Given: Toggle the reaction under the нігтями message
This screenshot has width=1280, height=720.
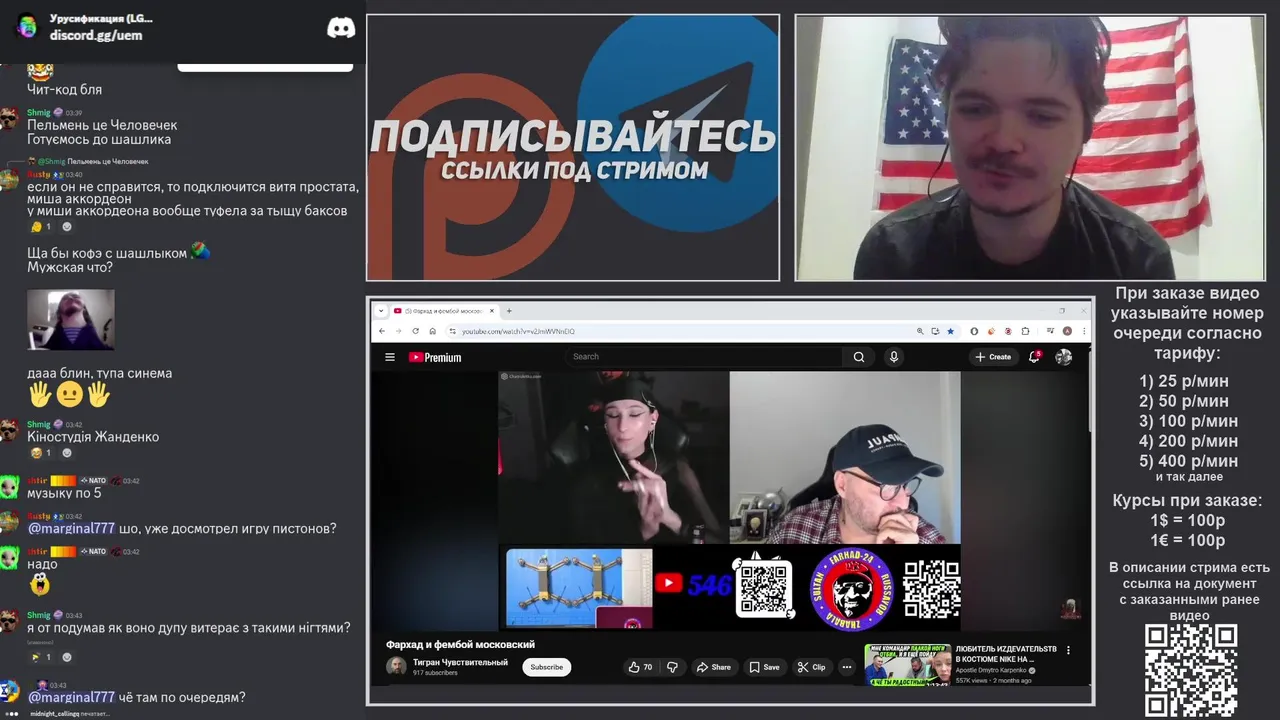Looking at the screenshot, I should click(x=41, y=657).
